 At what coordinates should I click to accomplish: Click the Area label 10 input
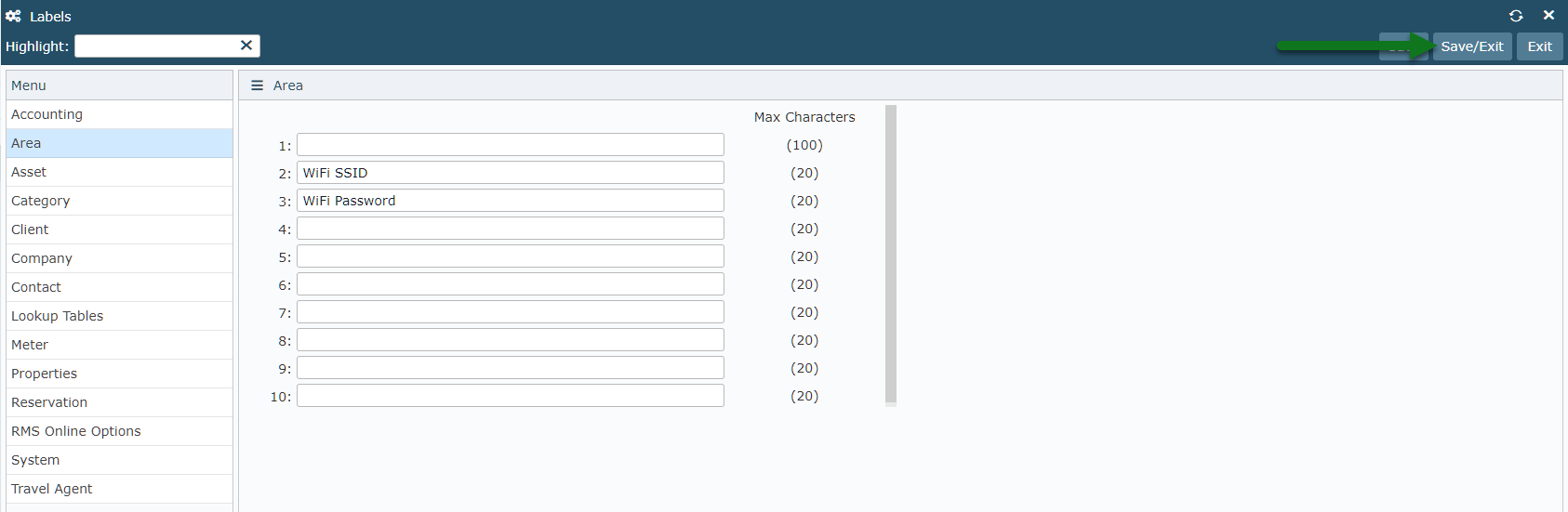(511, 396)
